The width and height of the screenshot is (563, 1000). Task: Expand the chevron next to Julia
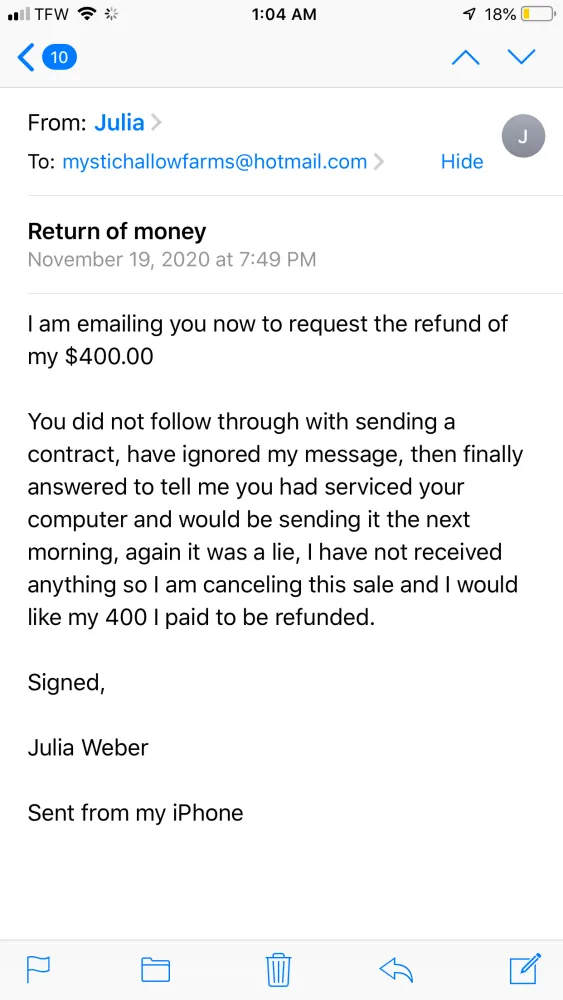coord(156,122)
